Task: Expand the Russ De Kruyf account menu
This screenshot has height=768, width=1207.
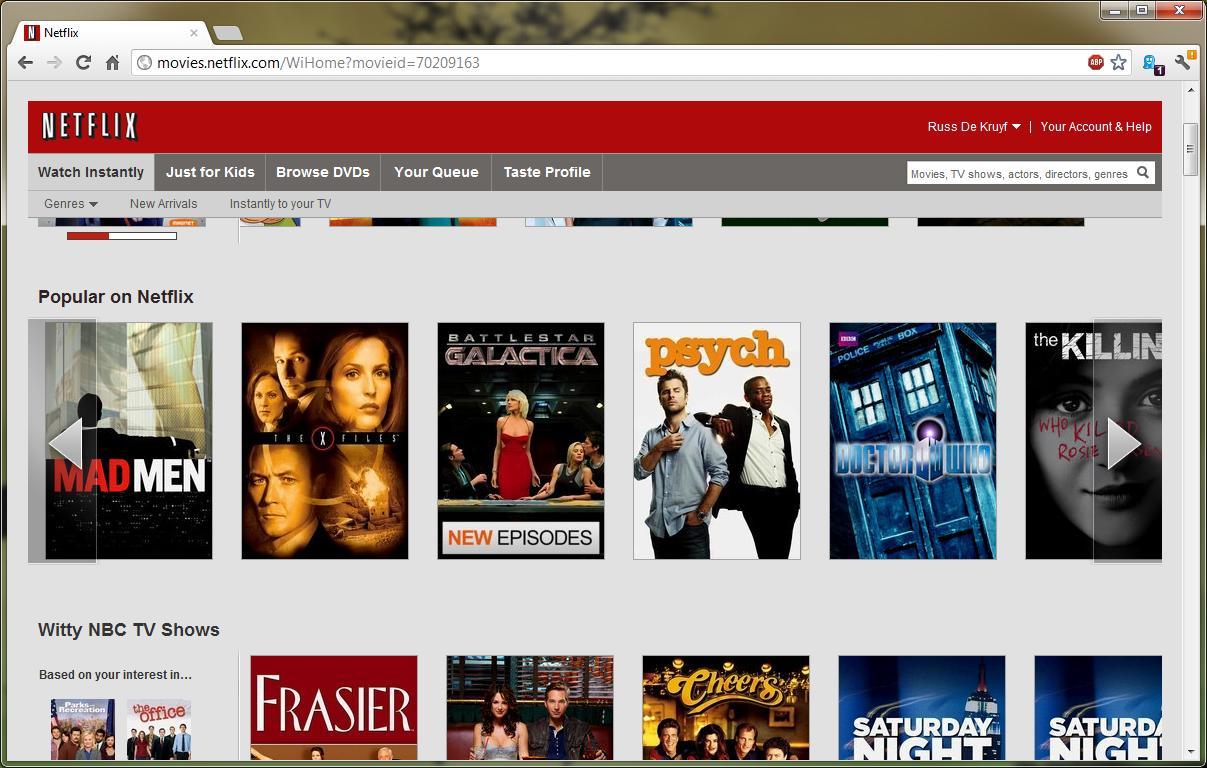Action: 971,126
